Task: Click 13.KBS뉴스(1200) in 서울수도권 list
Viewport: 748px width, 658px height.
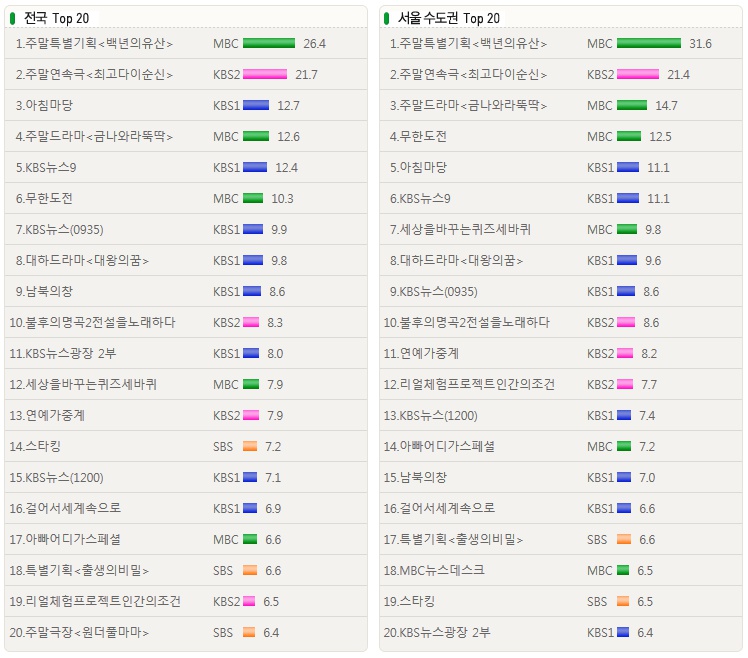Action: point(430,416)
